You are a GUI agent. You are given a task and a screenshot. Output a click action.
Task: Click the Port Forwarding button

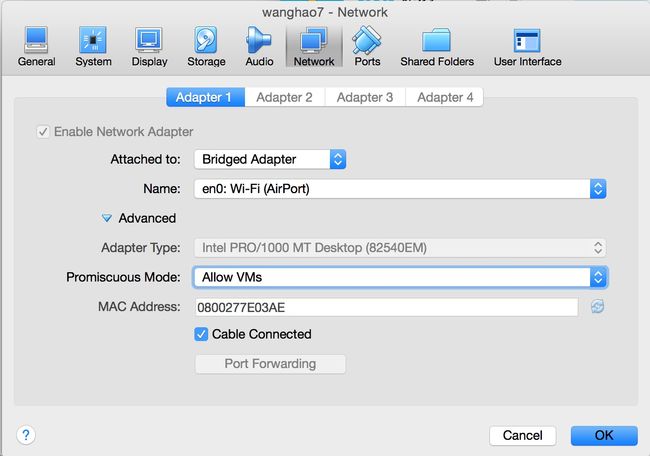tap(270, 364)
